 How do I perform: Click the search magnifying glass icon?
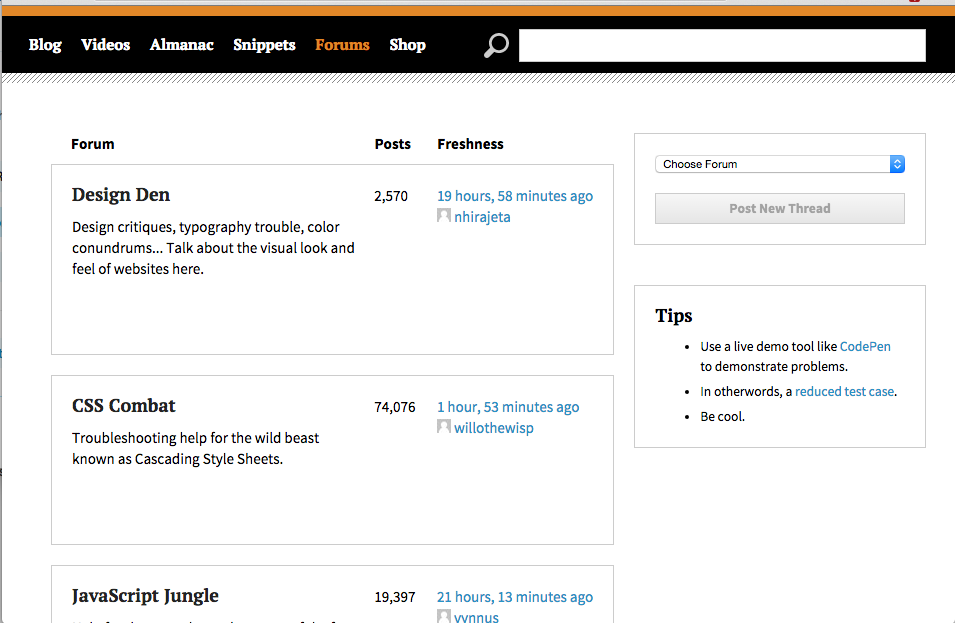495,45
